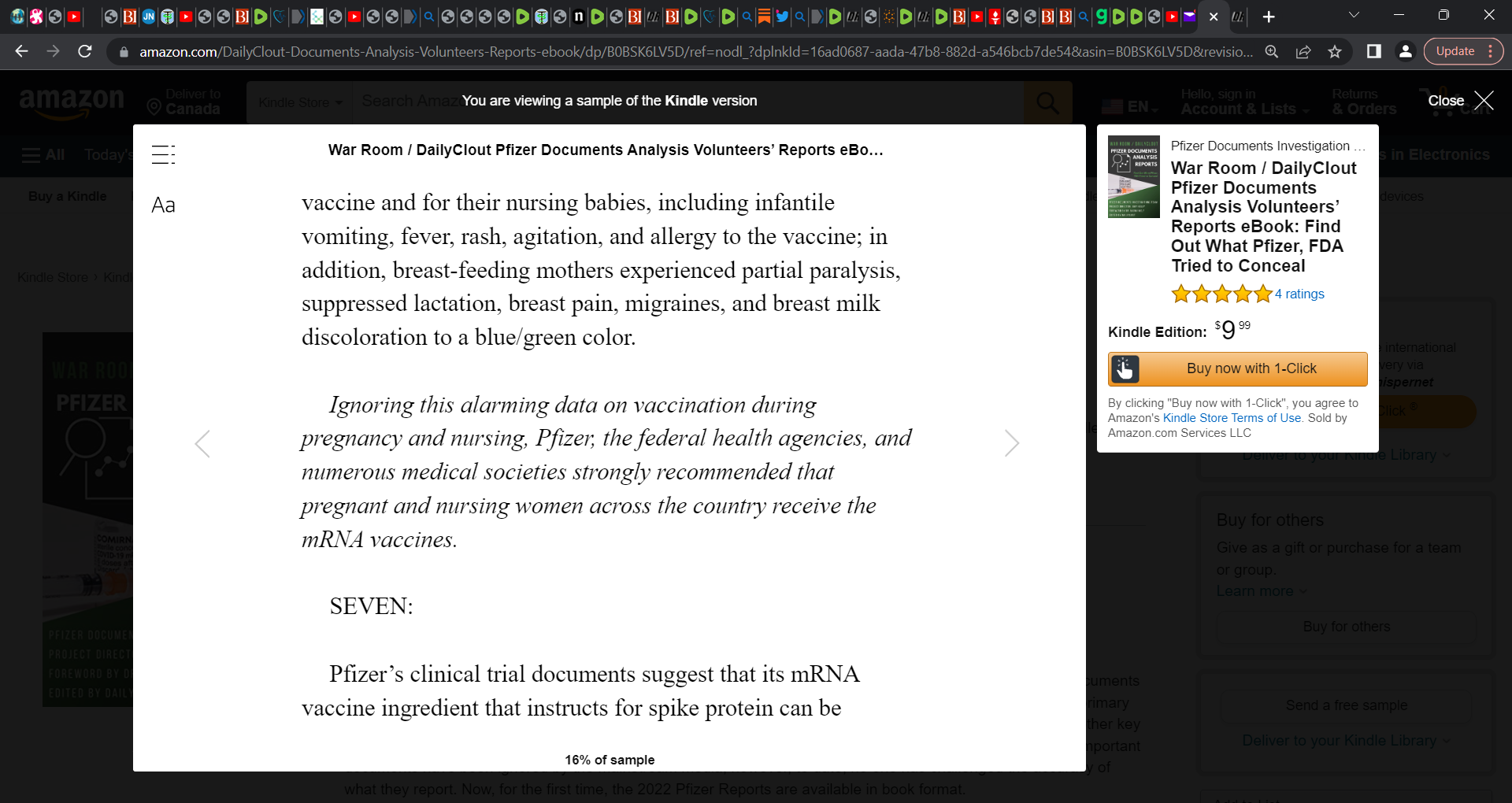
Task: Open the 4 ratings link
Action: pos(1300,294)
